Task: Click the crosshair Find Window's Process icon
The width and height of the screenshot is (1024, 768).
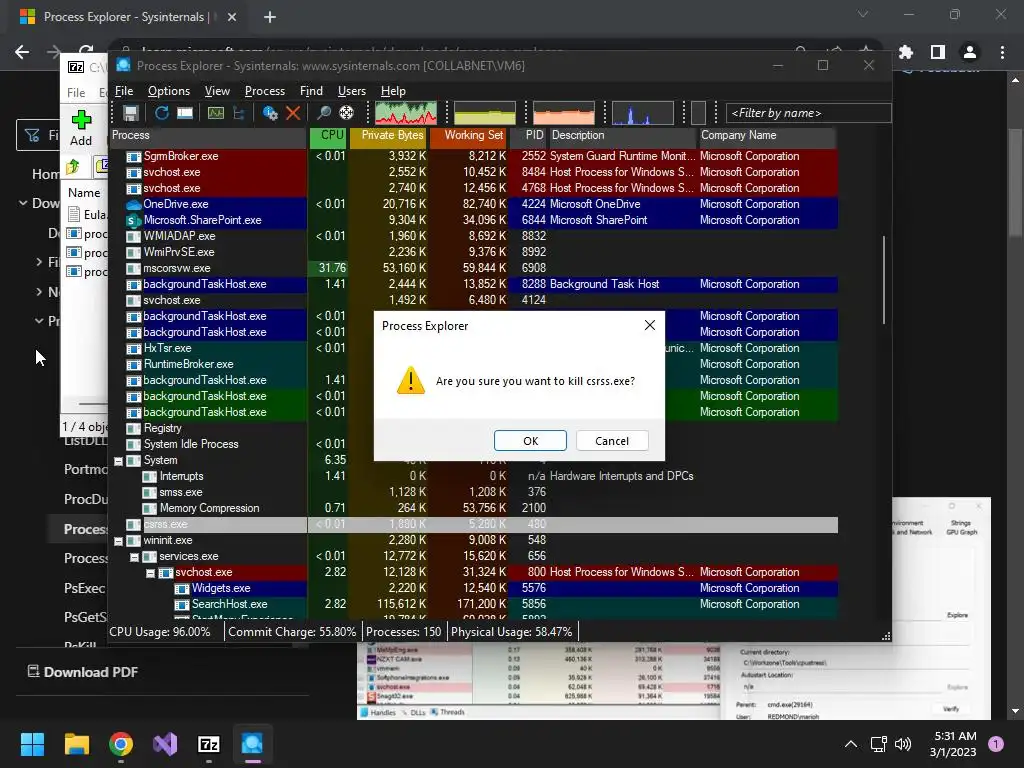Action: click(x=346, y=113)
